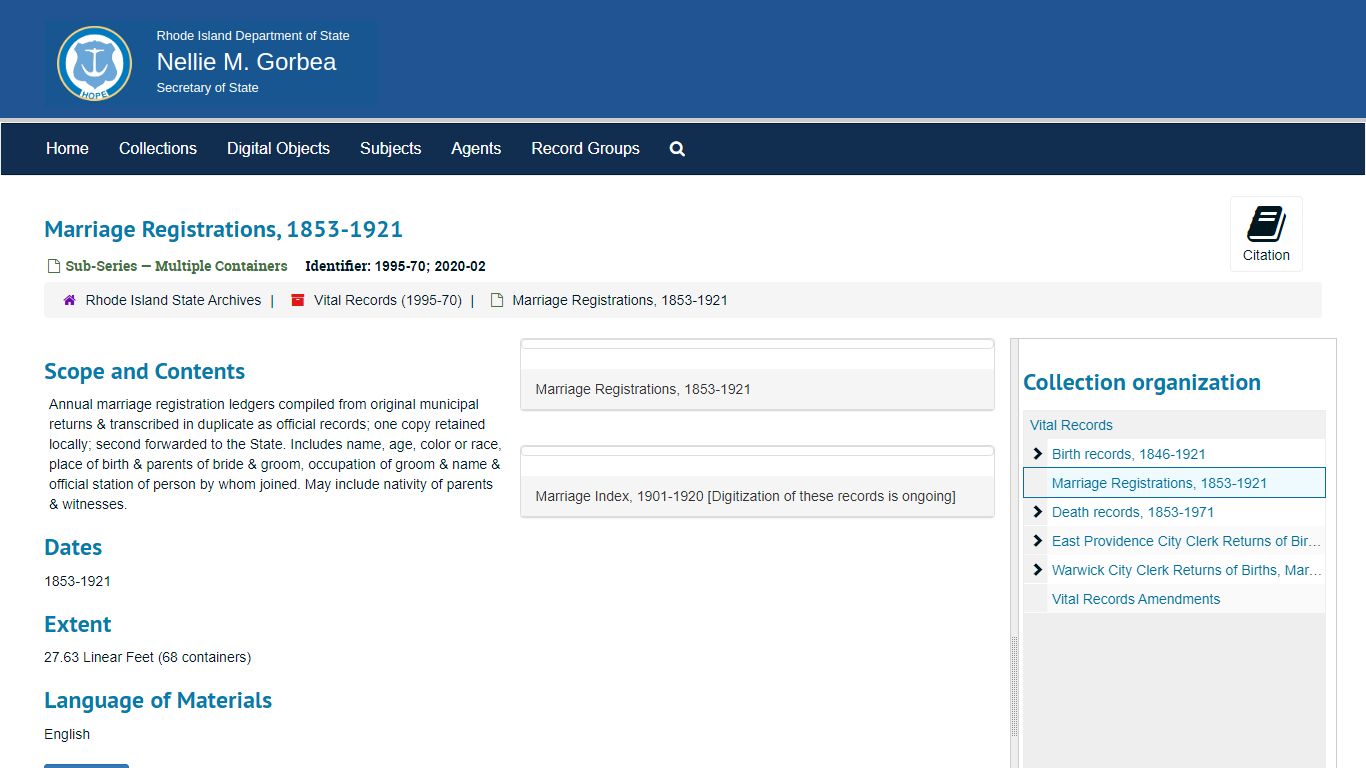Image resolution: width=1366 pixels, height=768 pixels.
Task: Click the file icon in breadcrumb trail
Action: (496, 300)
